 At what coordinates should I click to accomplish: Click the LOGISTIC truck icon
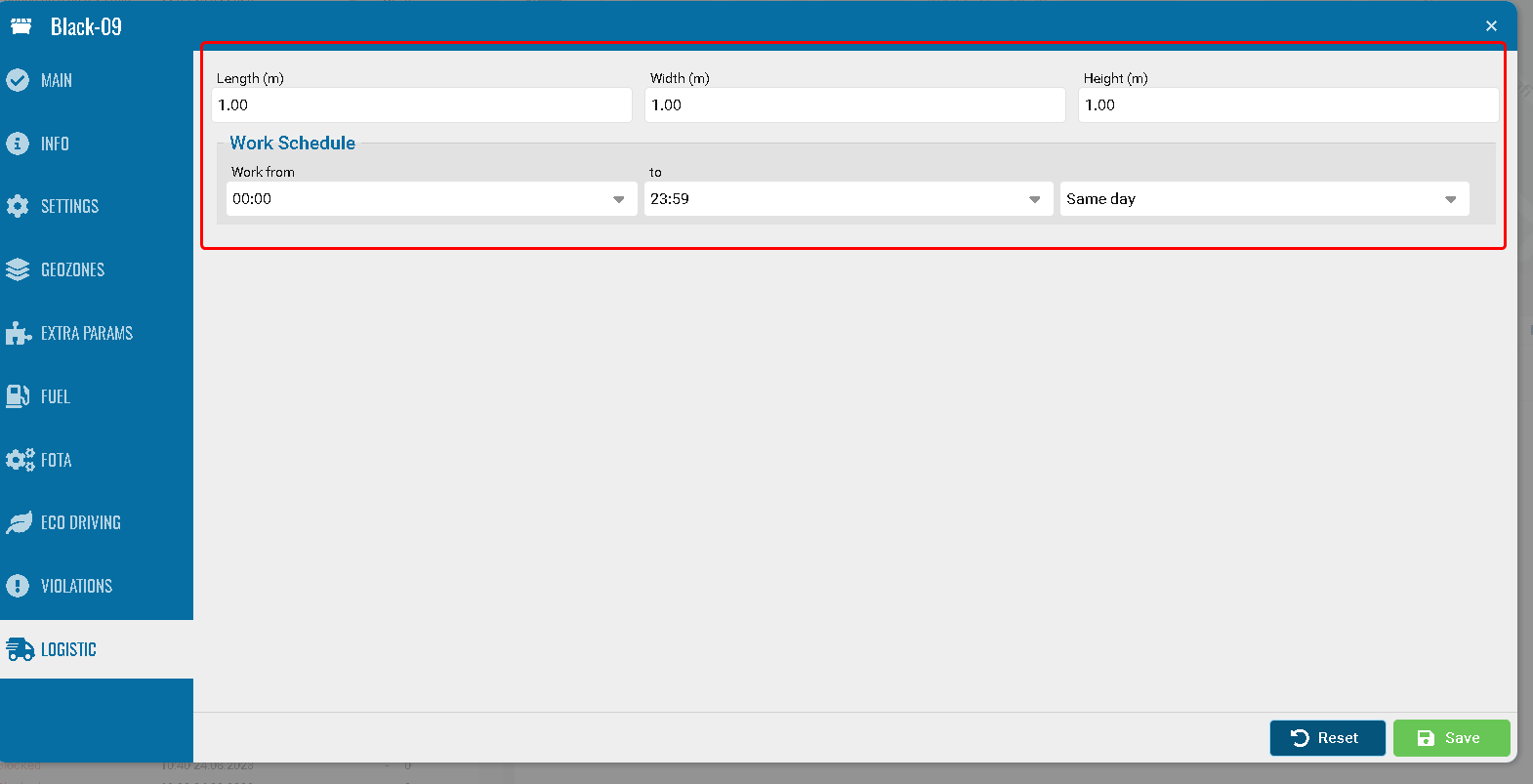[x=20, y=649]
